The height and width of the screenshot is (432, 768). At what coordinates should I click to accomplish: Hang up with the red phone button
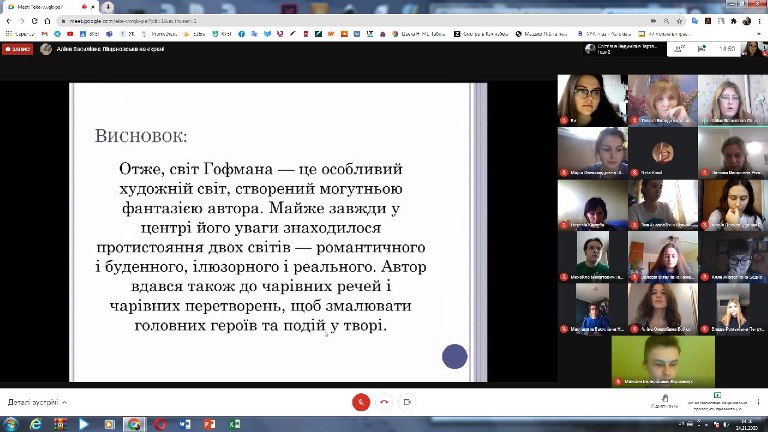pyautogui.click(x=384, y=402)
